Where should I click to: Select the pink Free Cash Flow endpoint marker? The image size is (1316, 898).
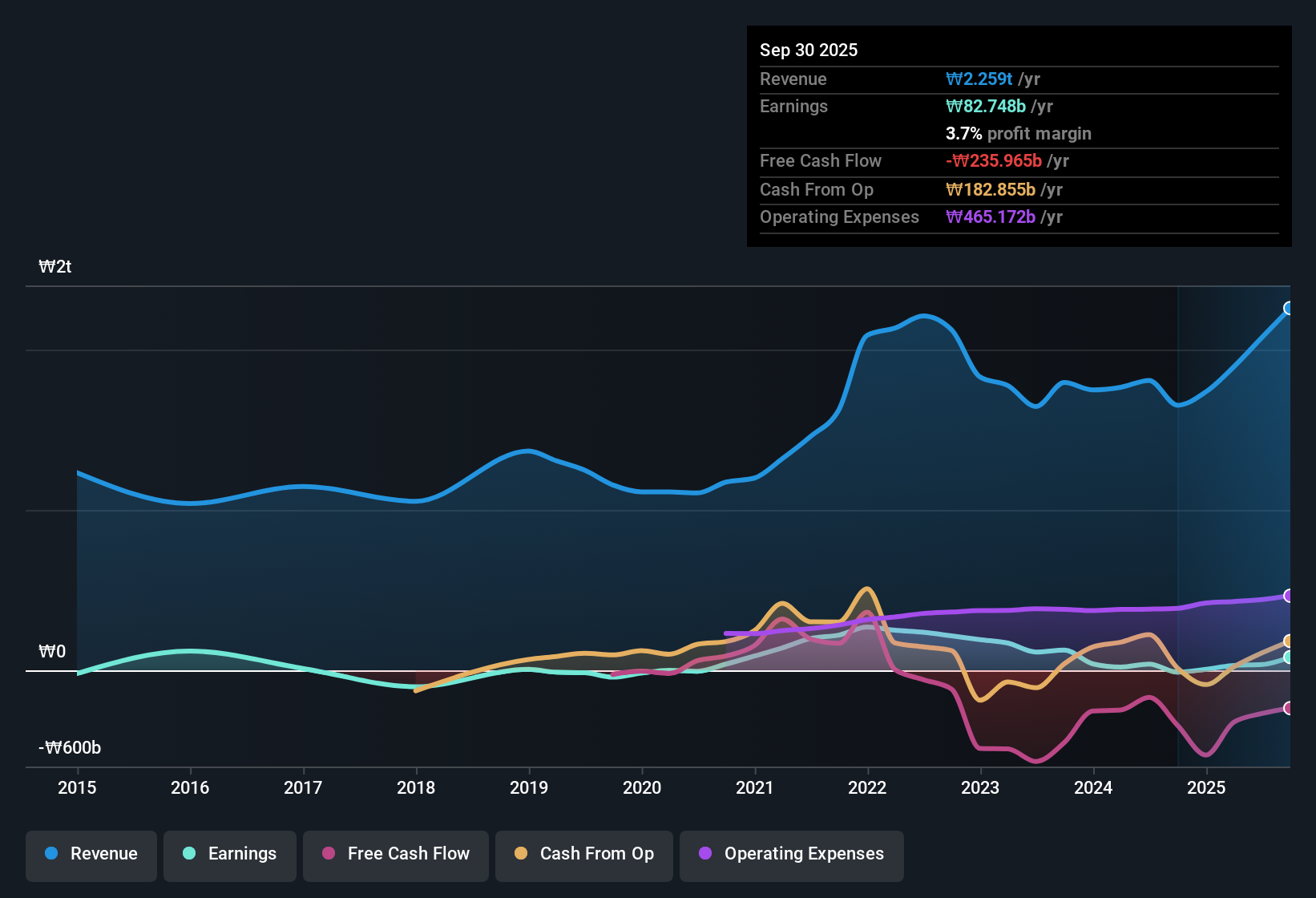1289,708
